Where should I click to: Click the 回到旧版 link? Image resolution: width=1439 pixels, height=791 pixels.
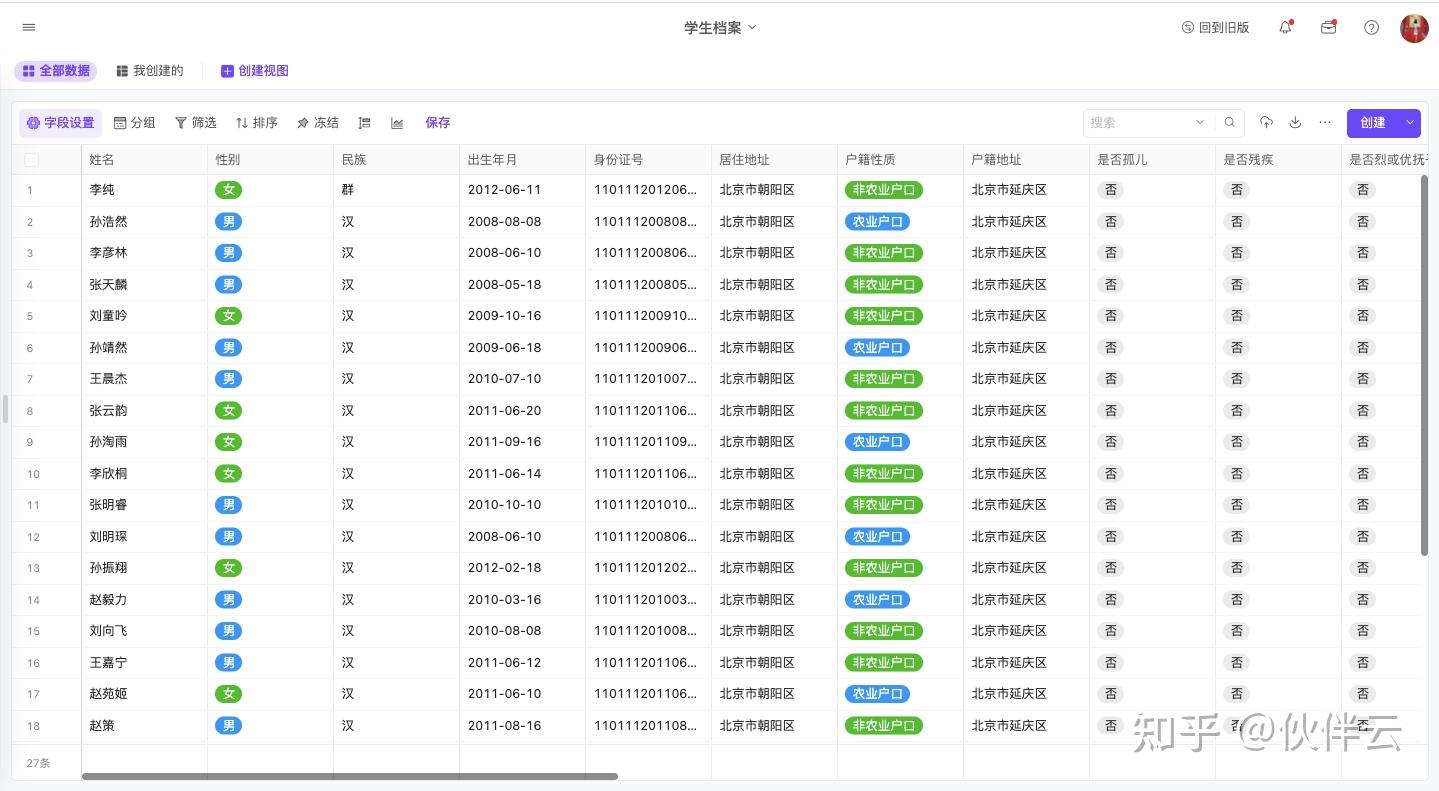(x=1216, y=28)
